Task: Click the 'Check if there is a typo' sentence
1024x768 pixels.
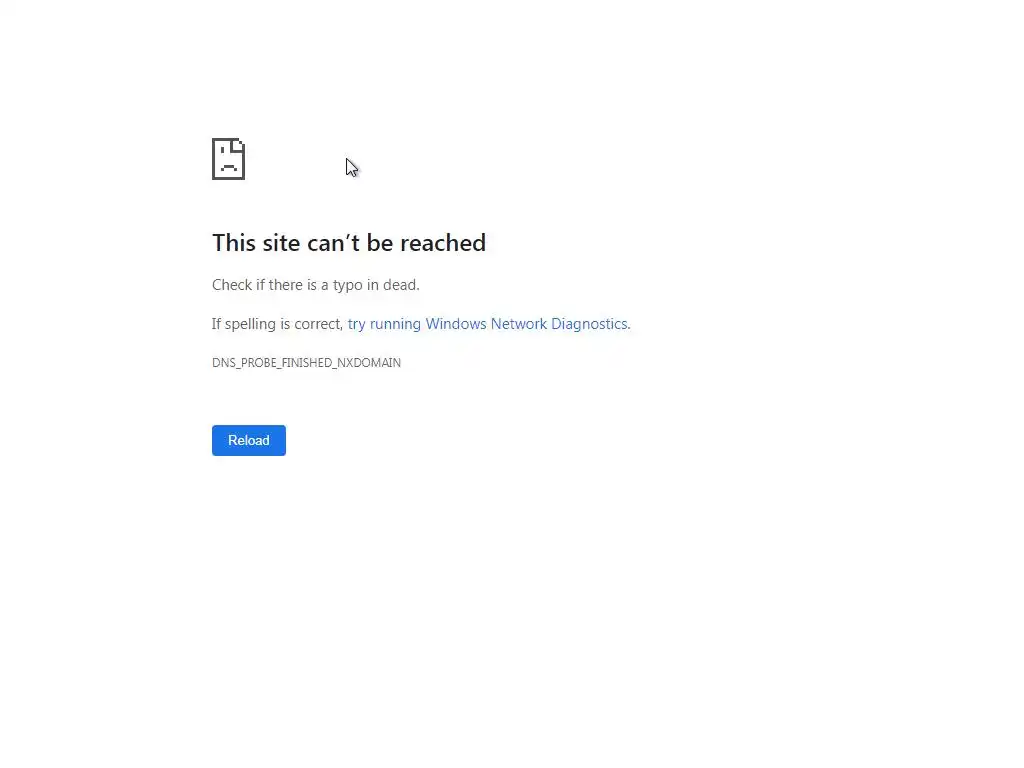Action: pos(315,285)
